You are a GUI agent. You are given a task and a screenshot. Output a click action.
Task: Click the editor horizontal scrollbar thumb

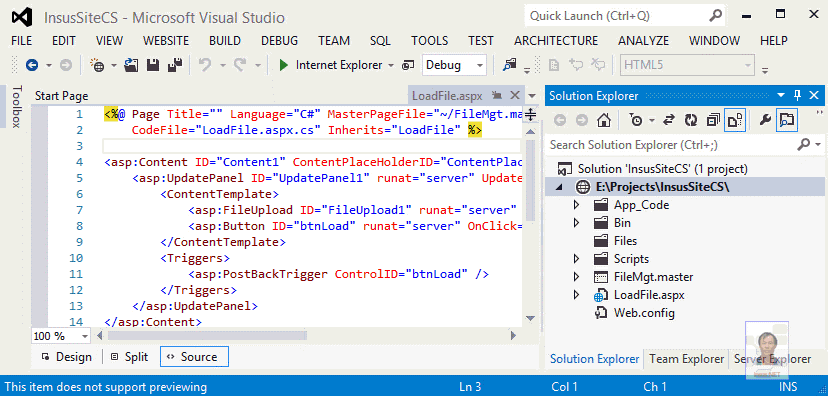(x=206, y=336)
